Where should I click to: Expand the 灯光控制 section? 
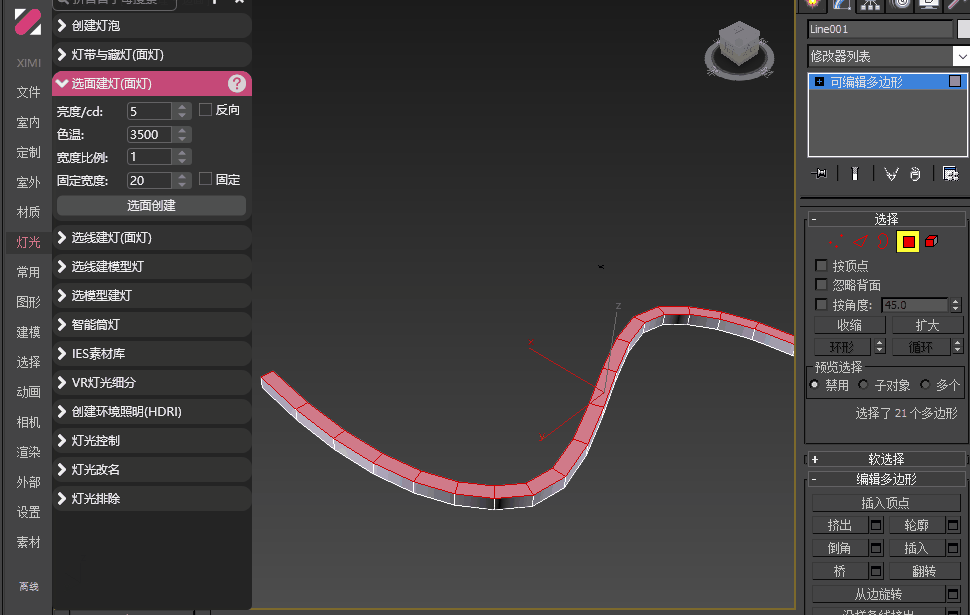(152, 441)
